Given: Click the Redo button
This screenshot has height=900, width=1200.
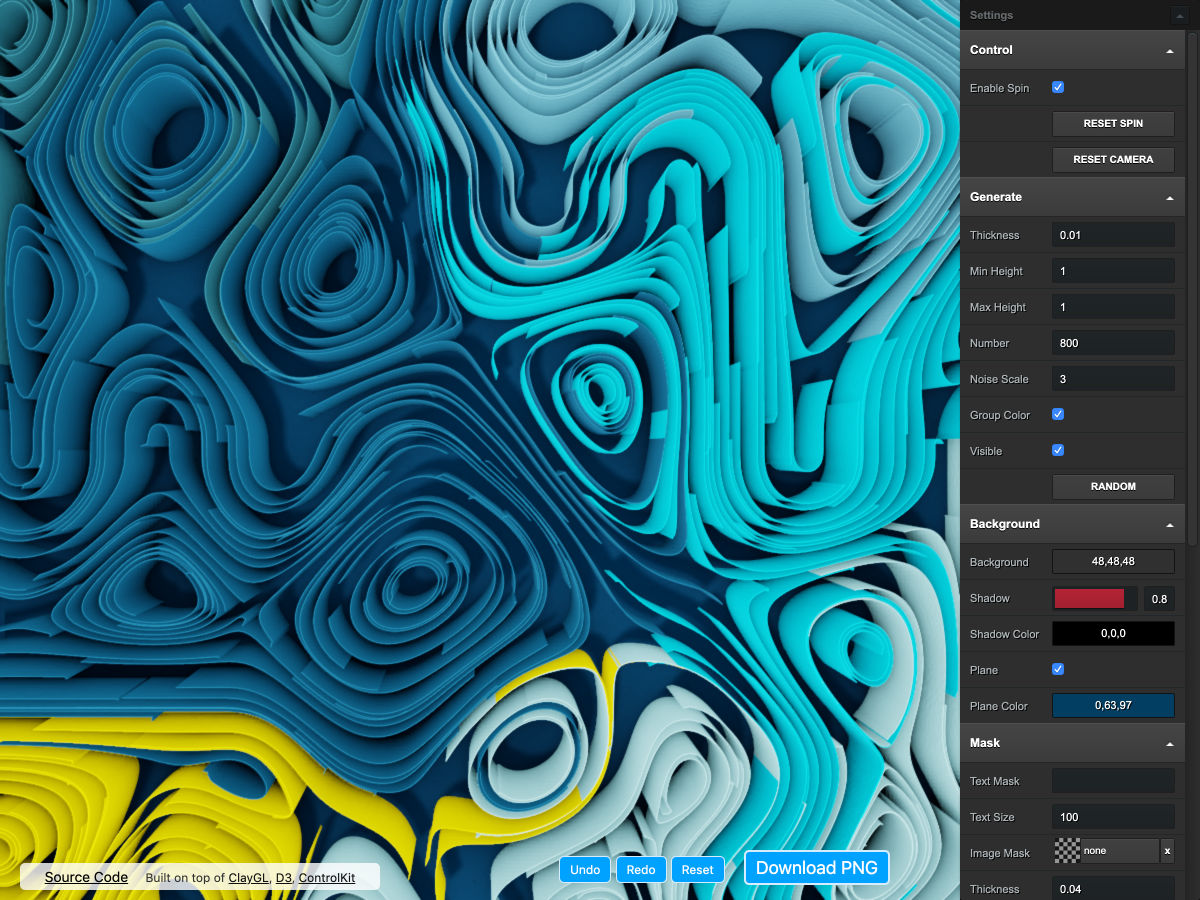Looking at the screenshot, I should click(x=641, y=869).
